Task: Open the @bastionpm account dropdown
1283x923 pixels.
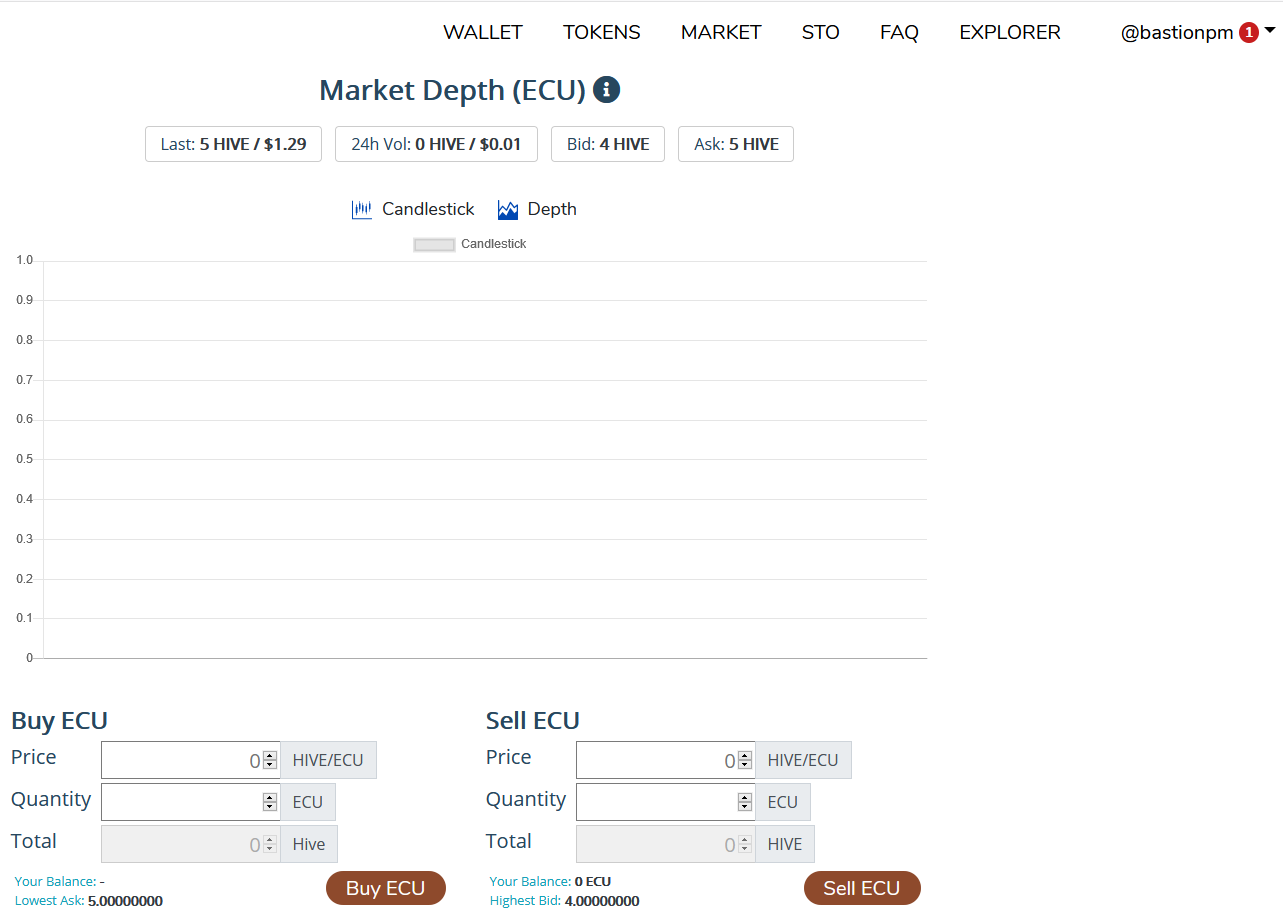Action: pyautogui.click(x=1196, y=33)
